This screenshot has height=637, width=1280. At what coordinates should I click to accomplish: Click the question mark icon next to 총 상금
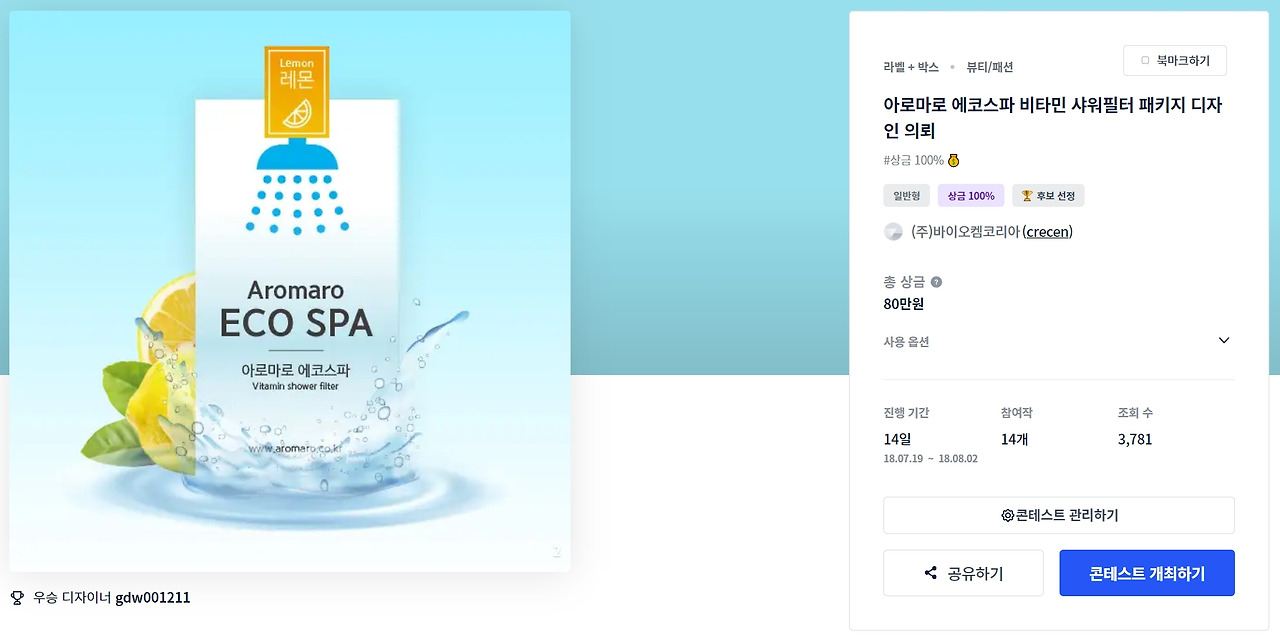click(x=936, y=282)
